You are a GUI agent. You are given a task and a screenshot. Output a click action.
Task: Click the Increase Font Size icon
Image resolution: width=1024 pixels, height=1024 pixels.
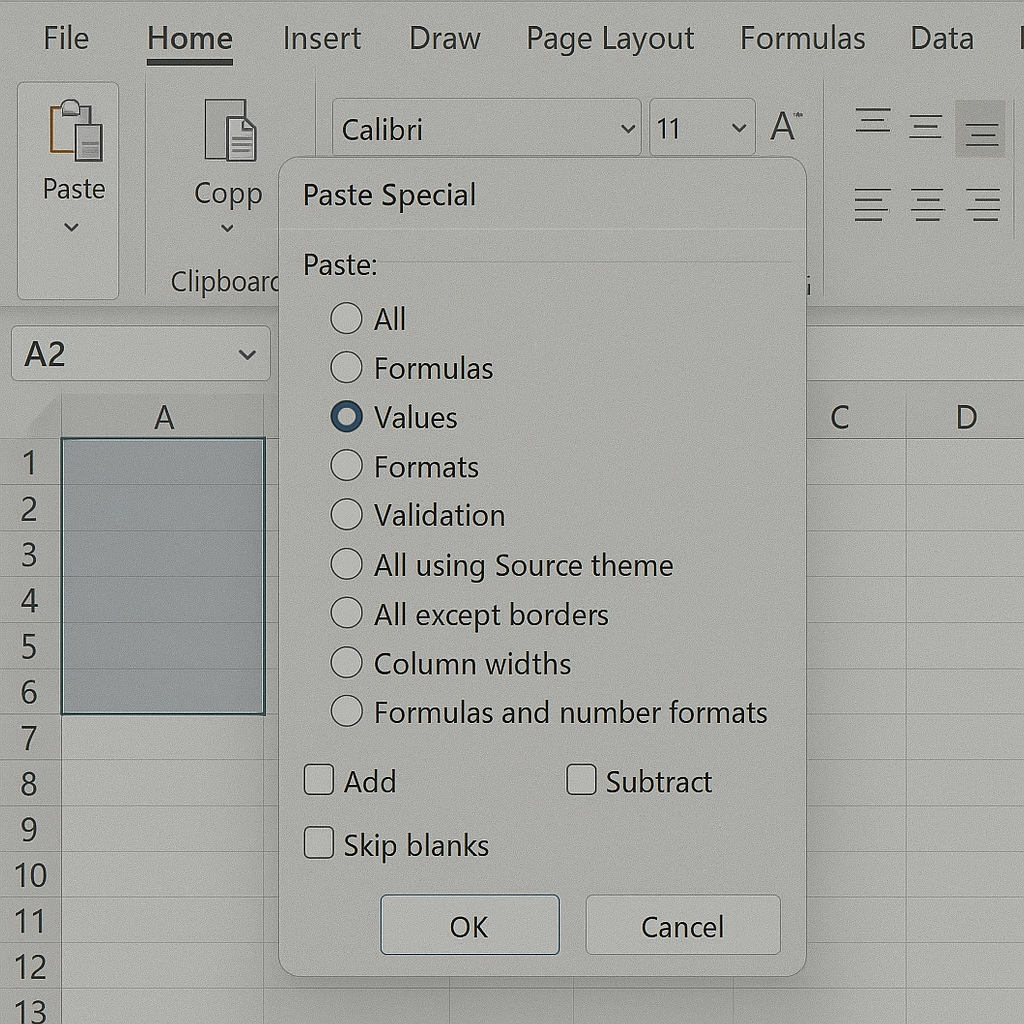785,127
